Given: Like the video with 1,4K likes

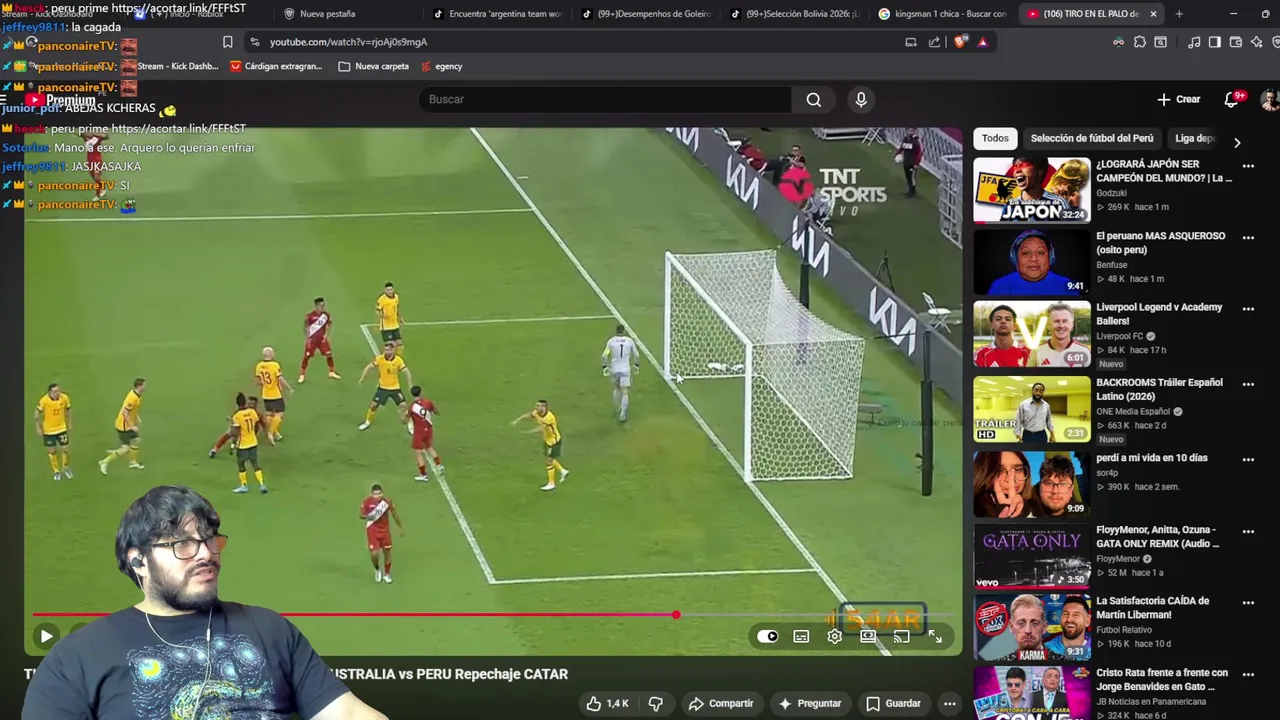Looking at the screenshot, I should tap(608, 703).
